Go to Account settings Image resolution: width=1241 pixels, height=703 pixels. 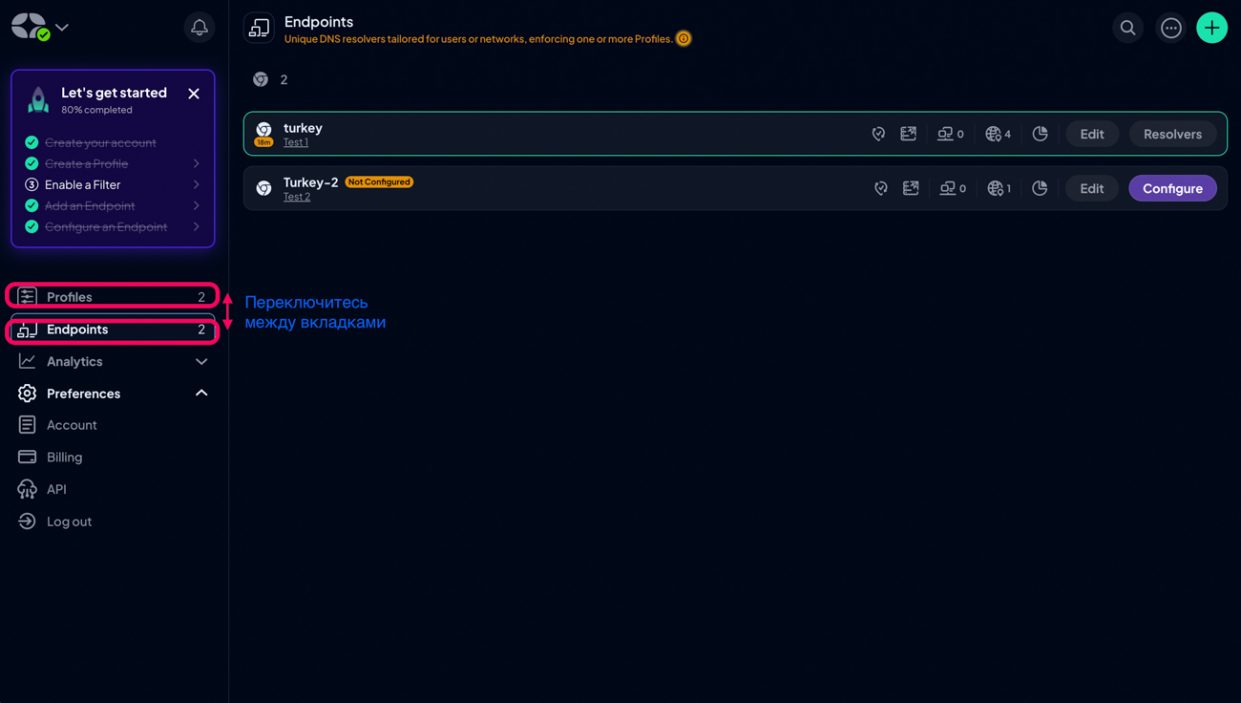[x=72, y=425]
